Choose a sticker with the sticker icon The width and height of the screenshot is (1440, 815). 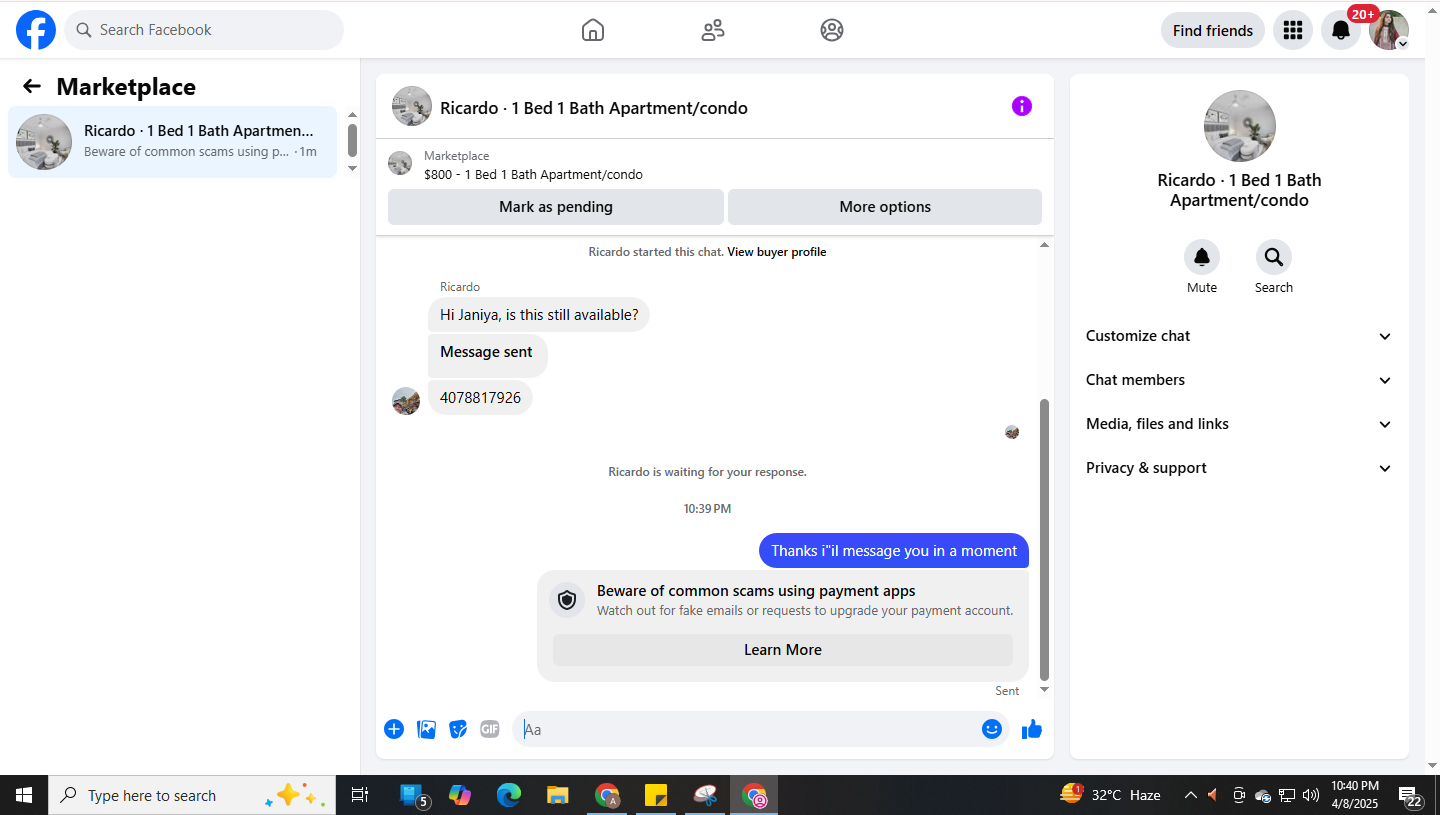(458, 729)
